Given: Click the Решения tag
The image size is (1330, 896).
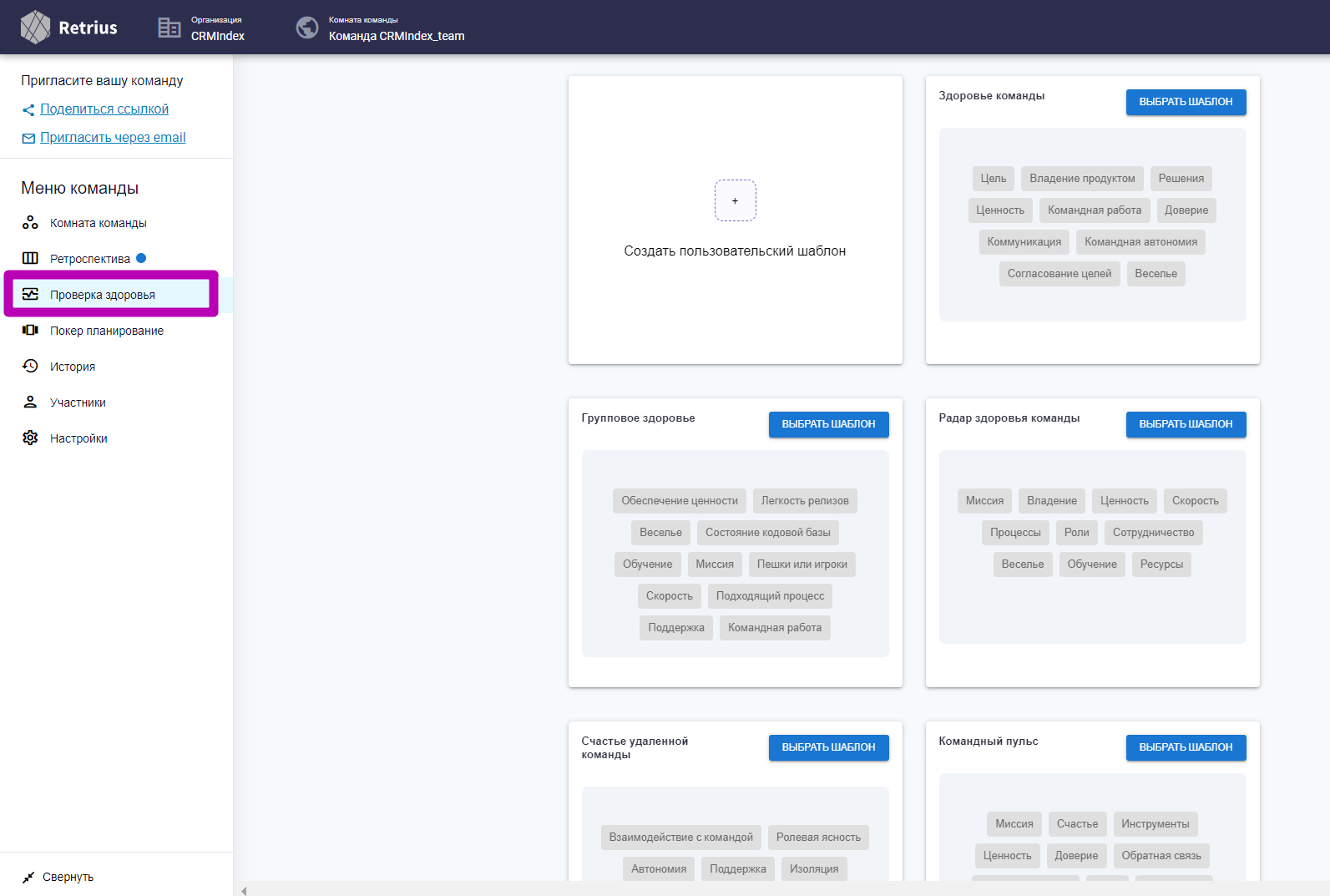Looking at the screenshot, I should 1181,179.
